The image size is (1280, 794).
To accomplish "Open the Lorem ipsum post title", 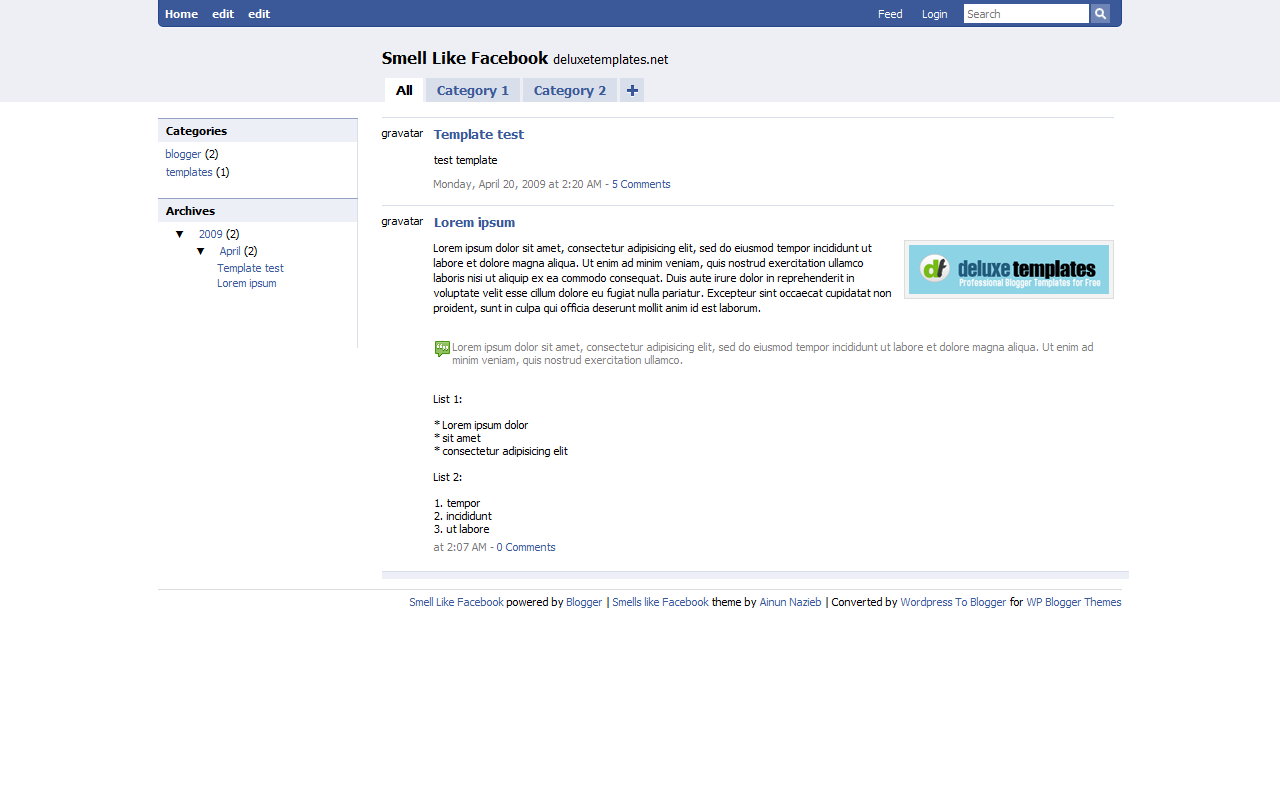I will (474, 222).
